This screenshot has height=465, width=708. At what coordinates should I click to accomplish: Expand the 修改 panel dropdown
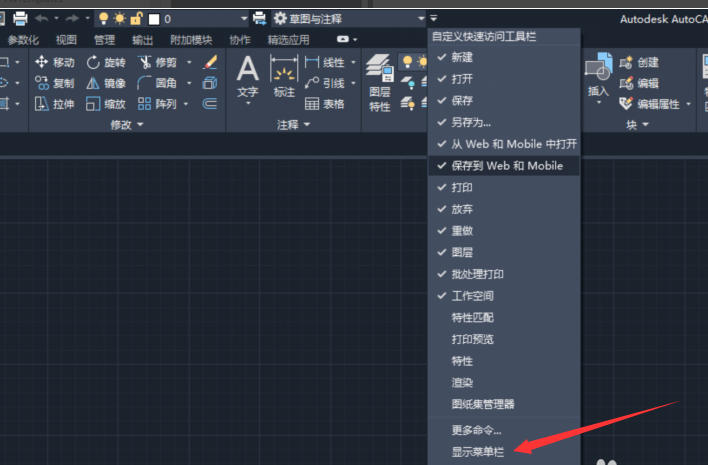[127, 125]
